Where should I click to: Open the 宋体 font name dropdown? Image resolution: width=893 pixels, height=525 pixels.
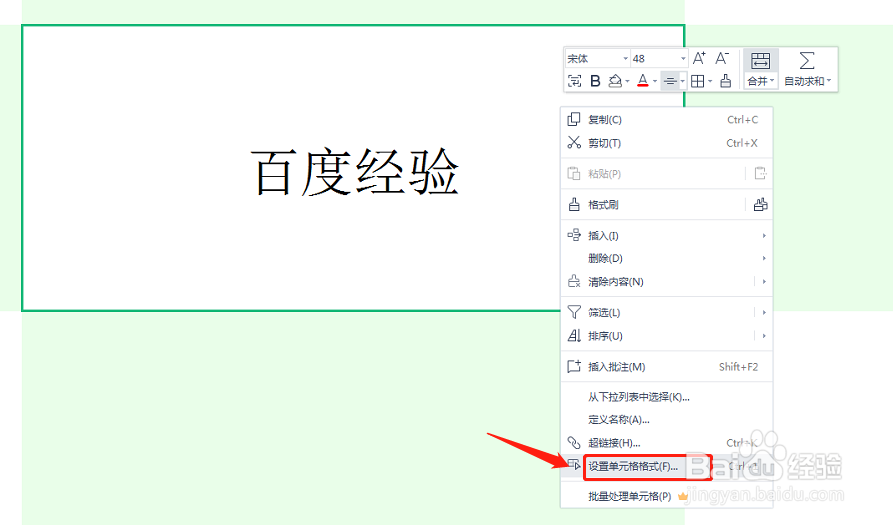coord(625,59)
